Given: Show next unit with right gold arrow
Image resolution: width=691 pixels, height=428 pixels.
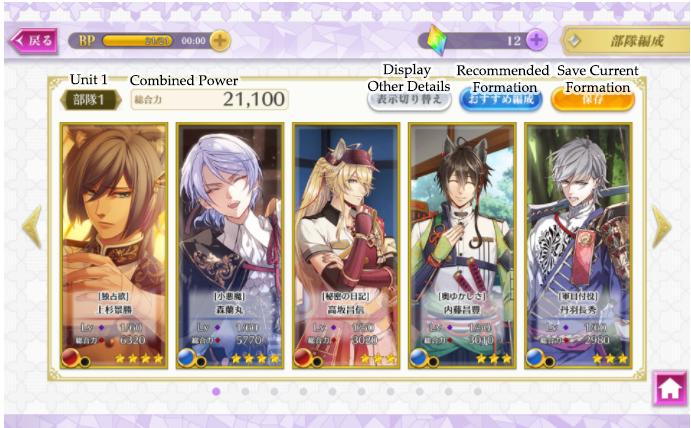Looking at the screenshot, I should [x=662, y=226].
